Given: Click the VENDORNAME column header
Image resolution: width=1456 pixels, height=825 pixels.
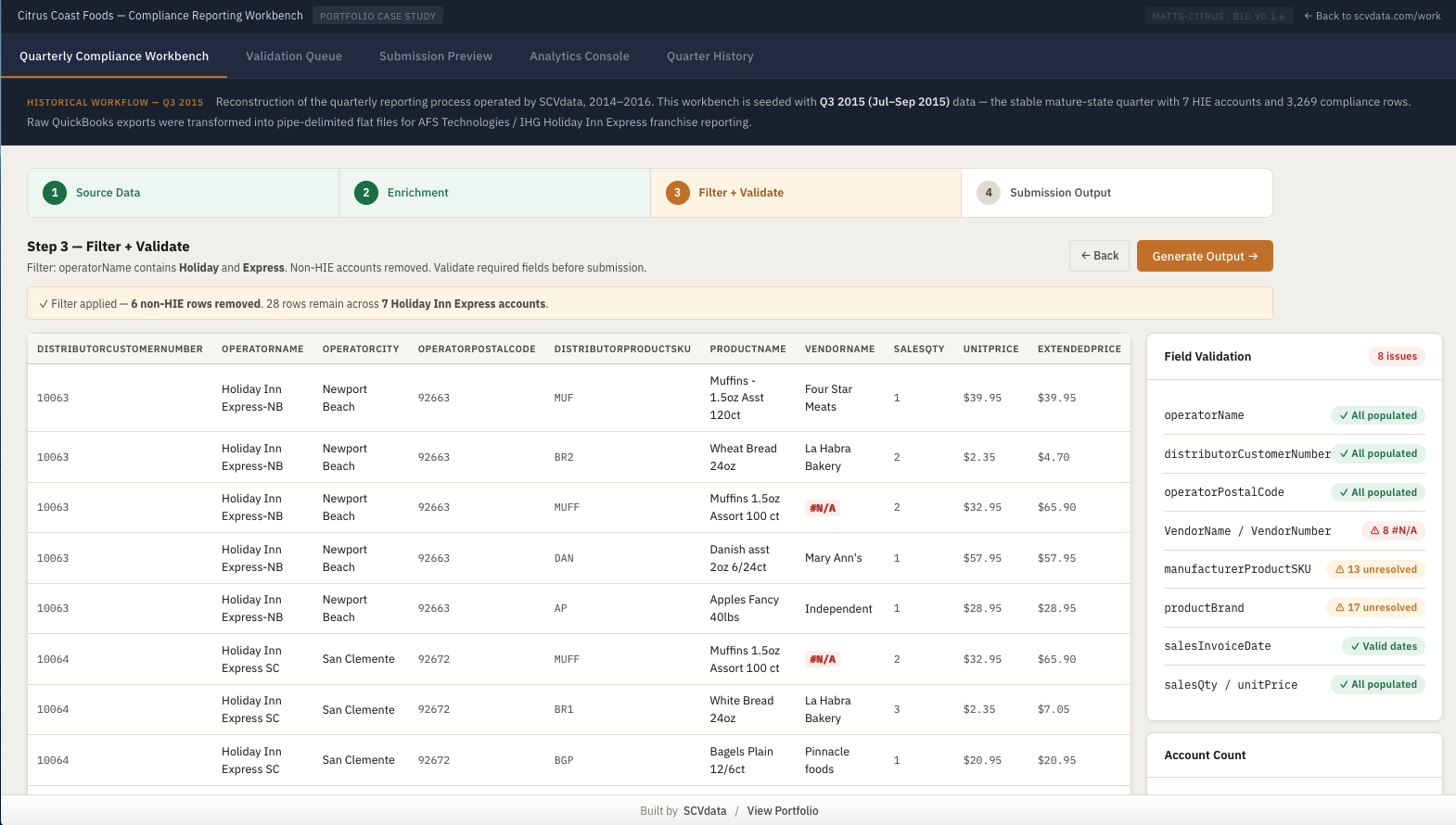Looking at the screenshot, I should click(x=839, y=349).
